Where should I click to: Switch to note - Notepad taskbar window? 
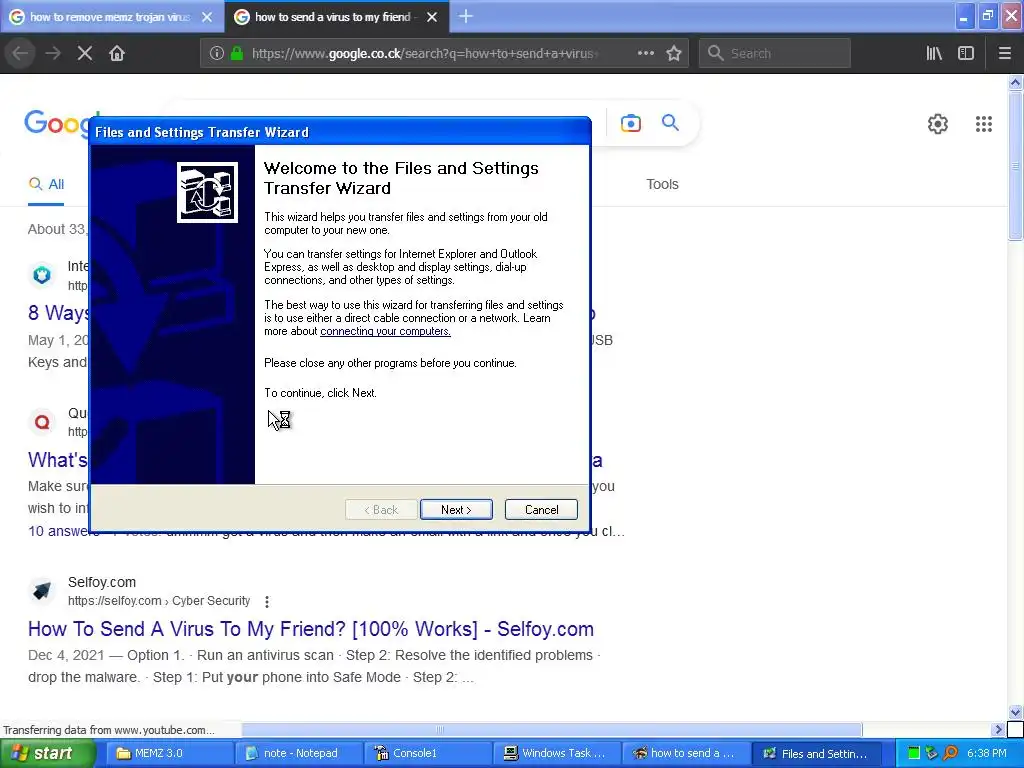pos(298,753)
